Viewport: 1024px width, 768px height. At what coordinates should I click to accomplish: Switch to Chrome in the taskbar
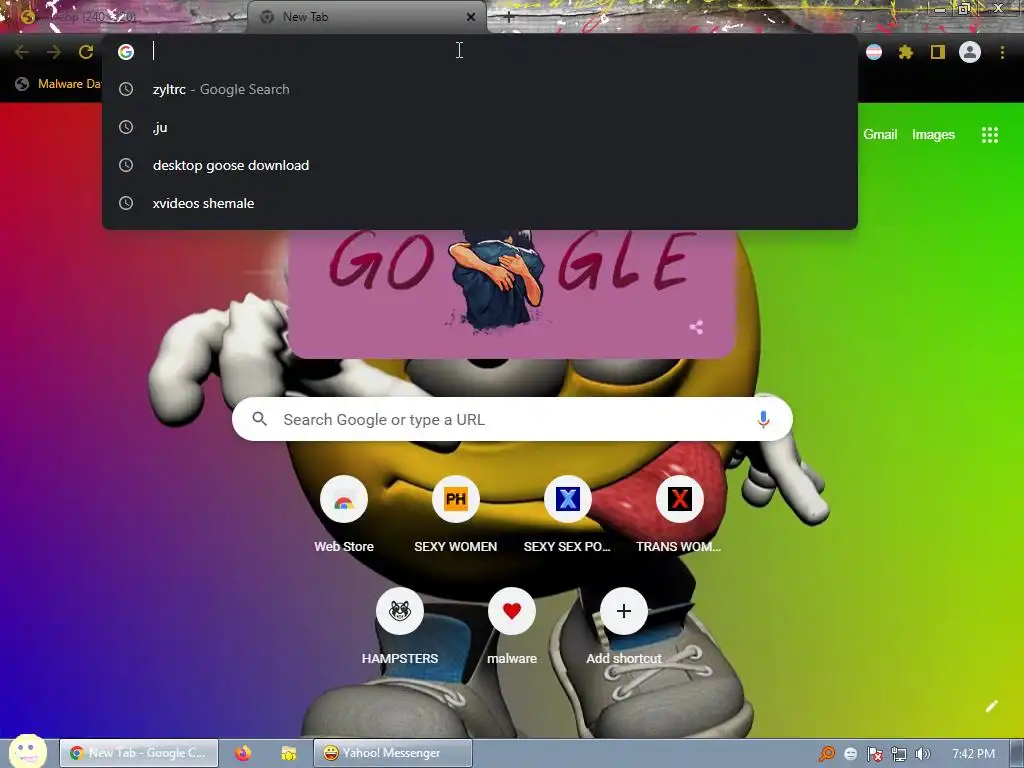tap(139, 753)
